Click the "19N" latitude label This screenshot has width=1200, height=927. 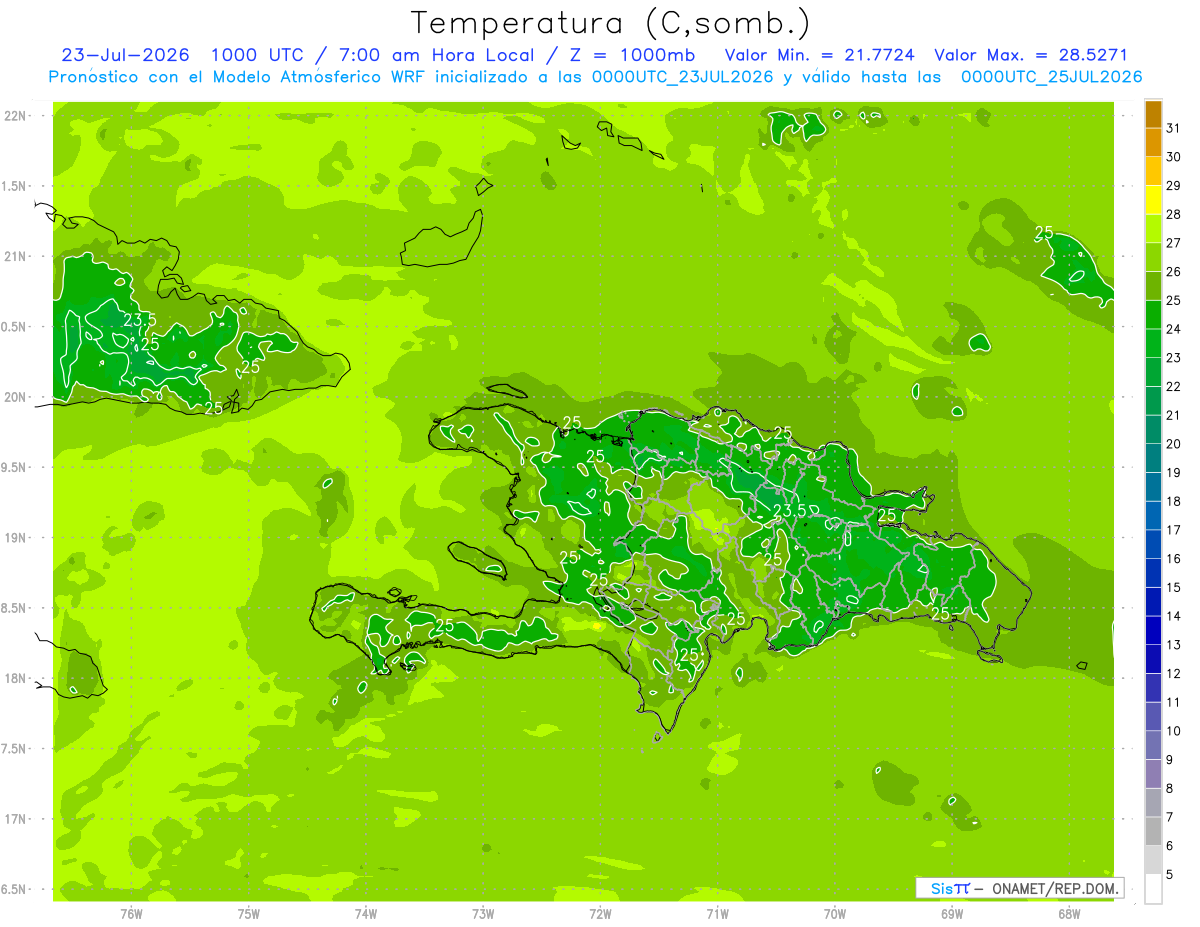pyautogui.click(x=16, y=537)
